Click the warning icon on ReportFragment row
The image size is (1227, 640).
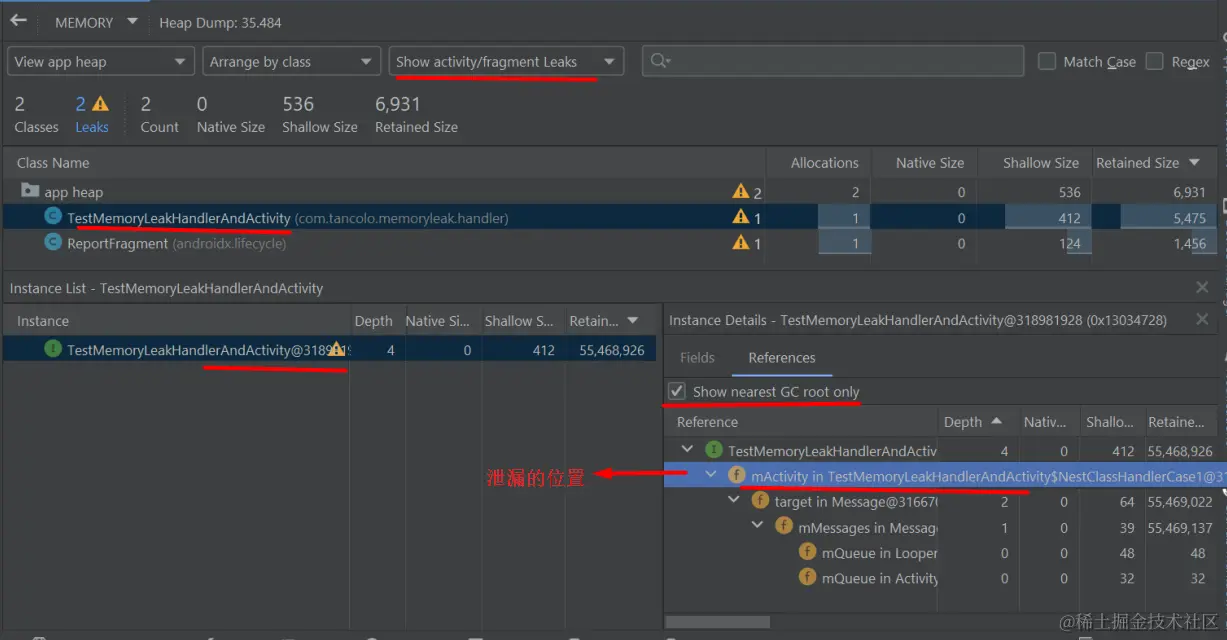click(x=741, y=242)
